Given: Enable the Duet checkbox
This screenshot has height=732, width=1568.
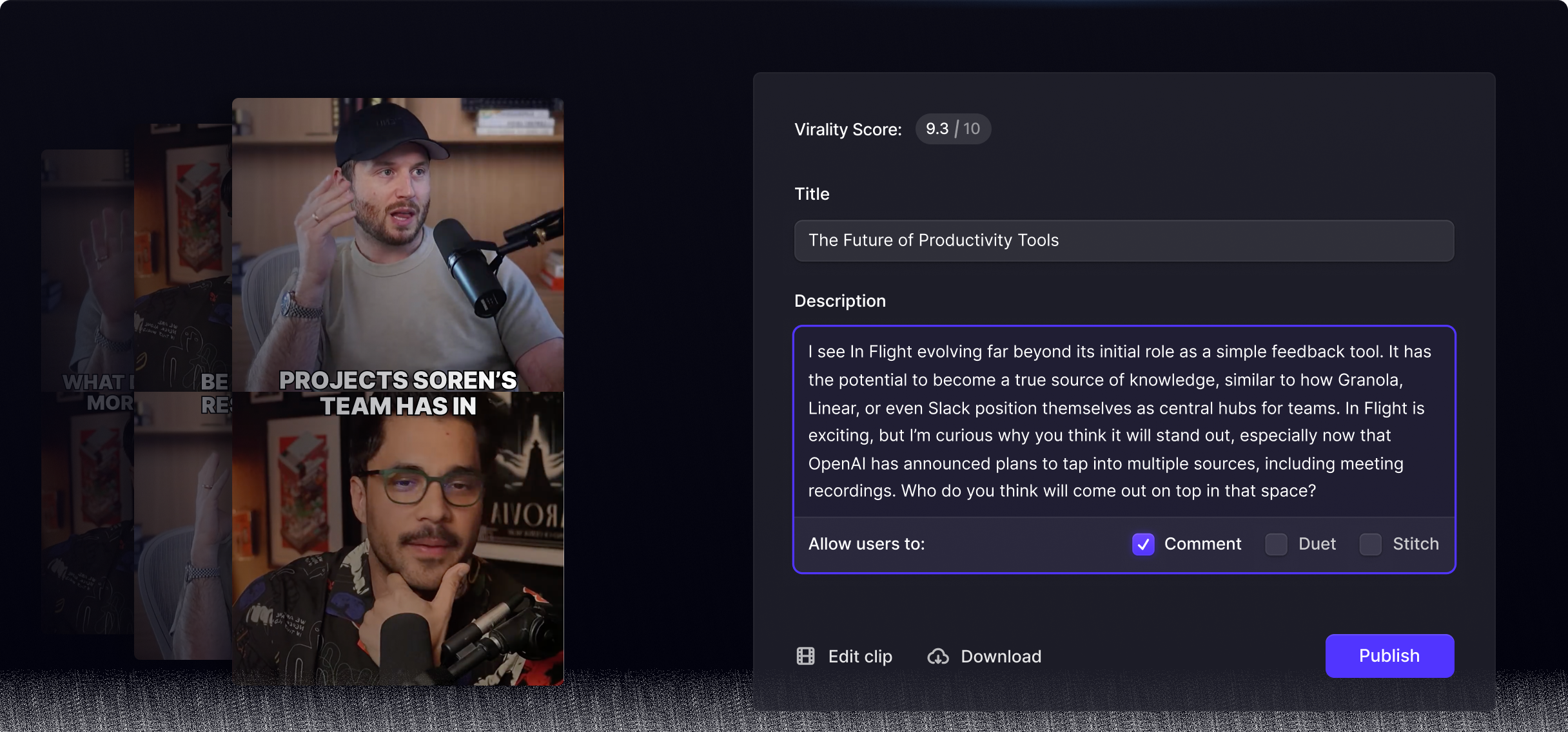Looking at the screenshot, I should pyautogui.click(x=1276, y=544).
